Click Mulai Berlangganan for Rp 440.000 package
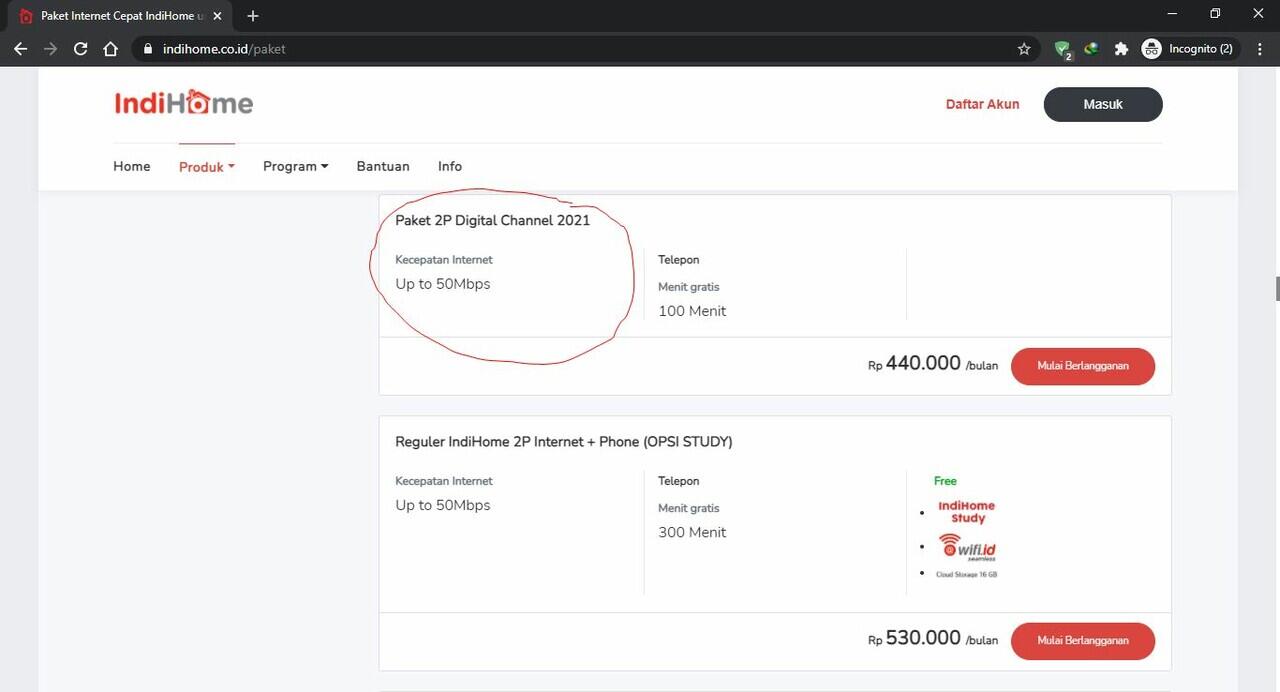1280x692 pixels. point(1083,366)
